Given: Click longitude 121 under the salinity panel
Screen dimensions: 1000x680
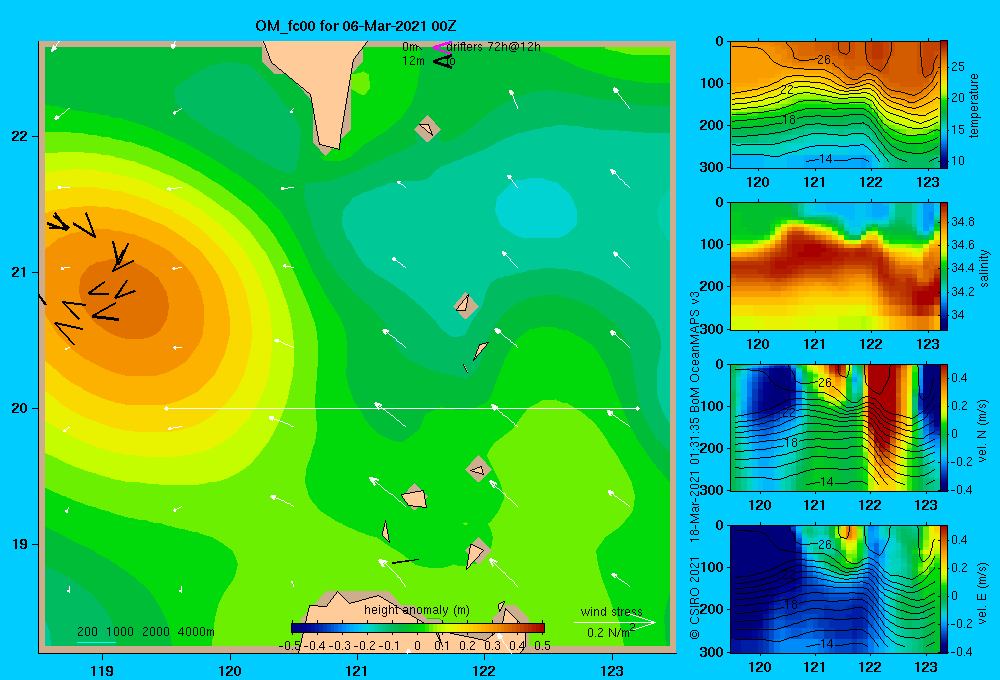Looking at the screenshot, I should pos(814,344).
